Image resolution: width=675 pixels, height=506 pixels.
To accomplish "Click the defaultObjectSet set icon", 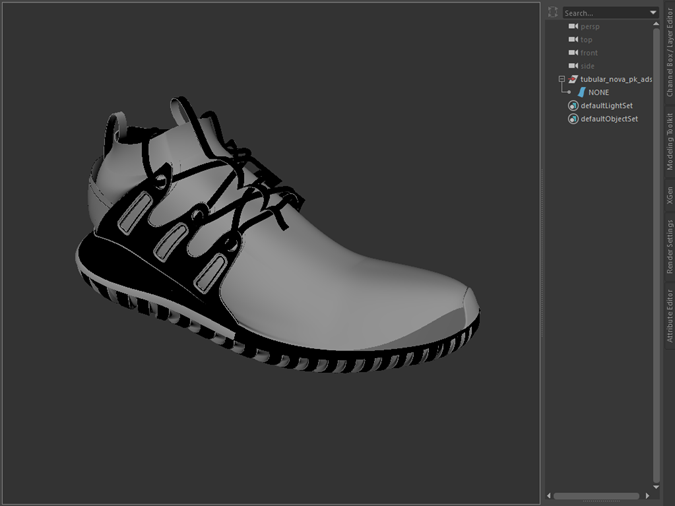I will [x=573, y=119].
